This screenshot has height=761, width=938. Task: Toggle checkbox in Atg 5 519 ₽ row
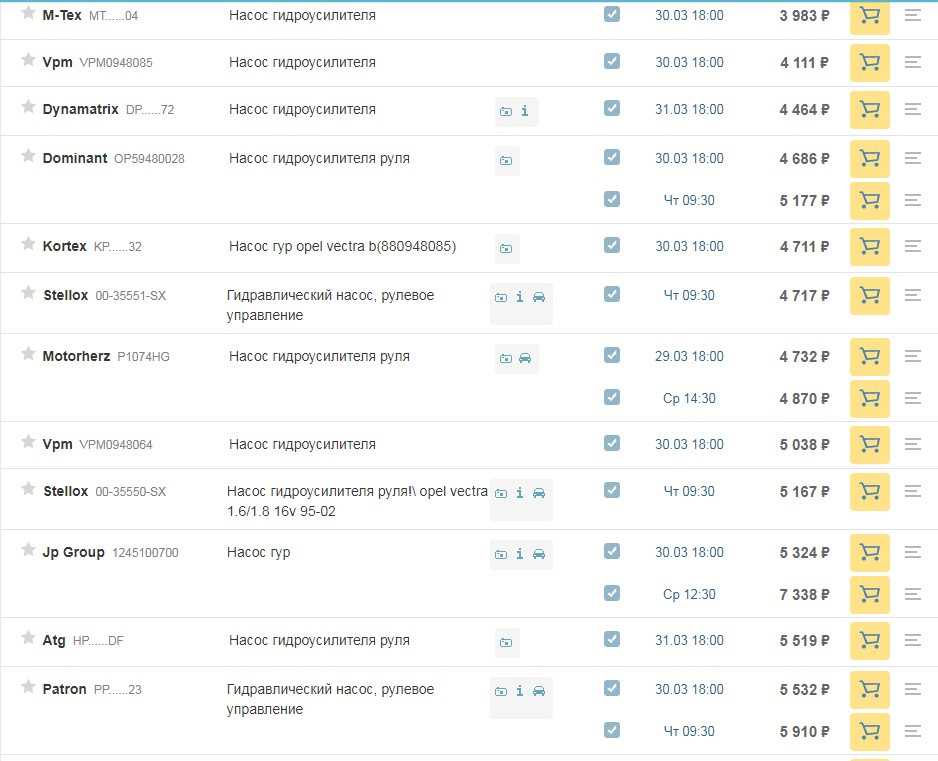pos(612,640)
